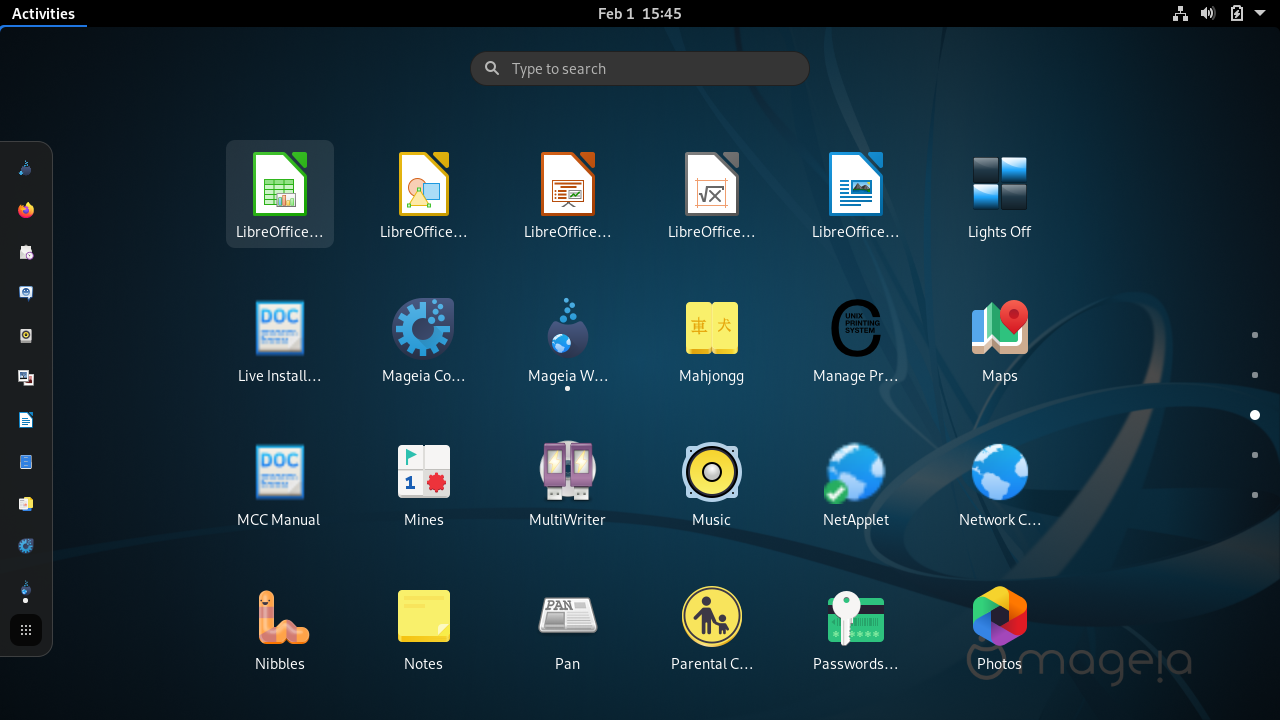The width and height of the screenshot is (1280, 720).
Task: Focus the Type to search field
Action: coord(640,69)
